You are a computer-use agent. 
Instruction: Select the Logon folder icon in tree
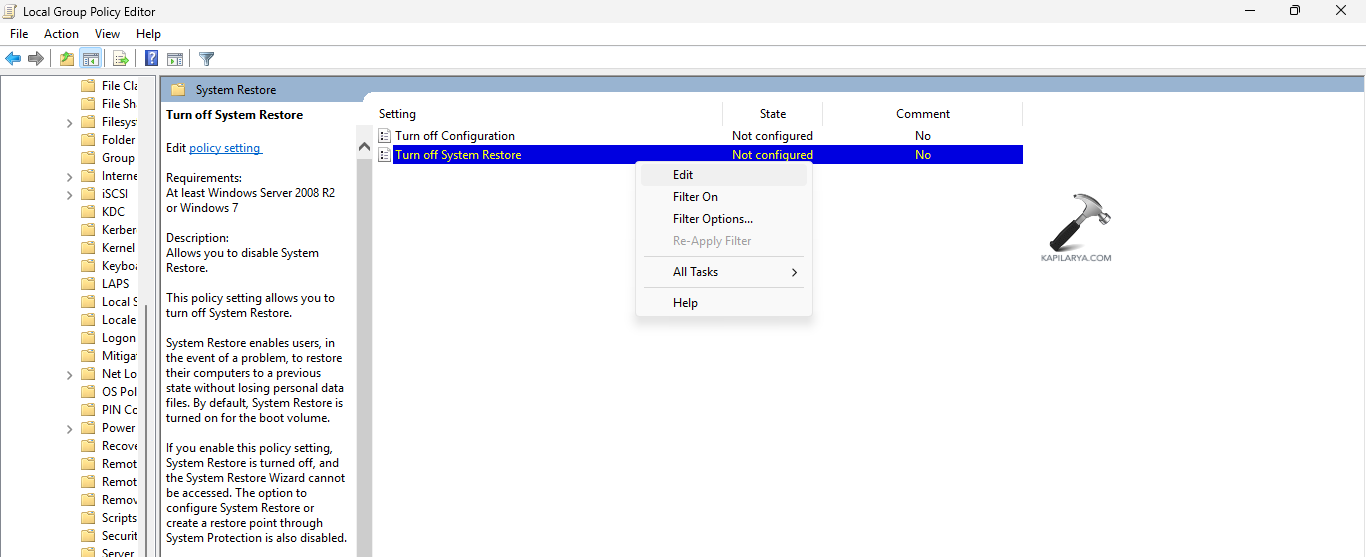tap(88, 338)
